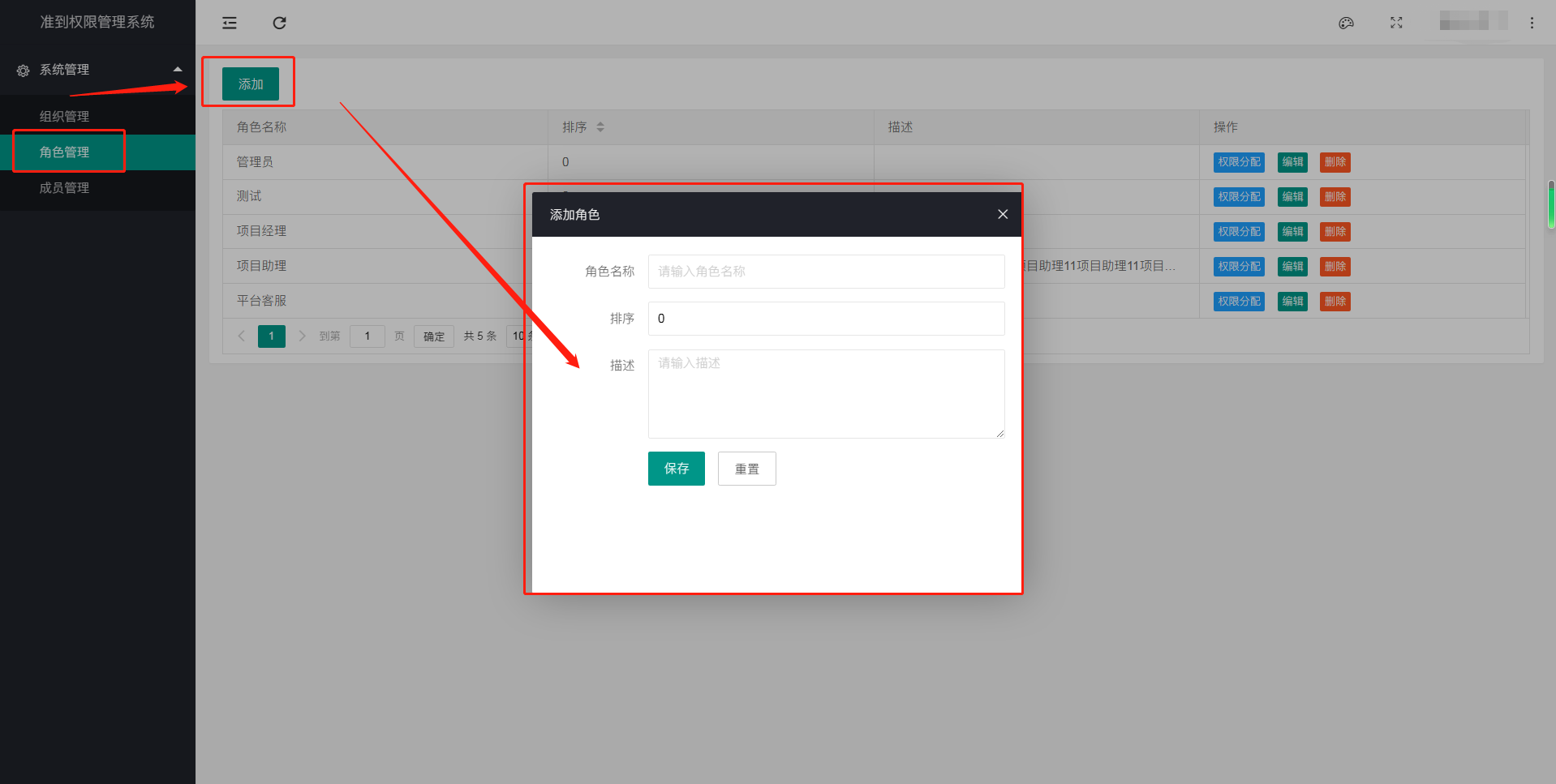The width and height of the screenshot is (1556, 784).
Task: Open 组织管理 in the sidebar
Action: pyautogui.click(x=97, y=116)
